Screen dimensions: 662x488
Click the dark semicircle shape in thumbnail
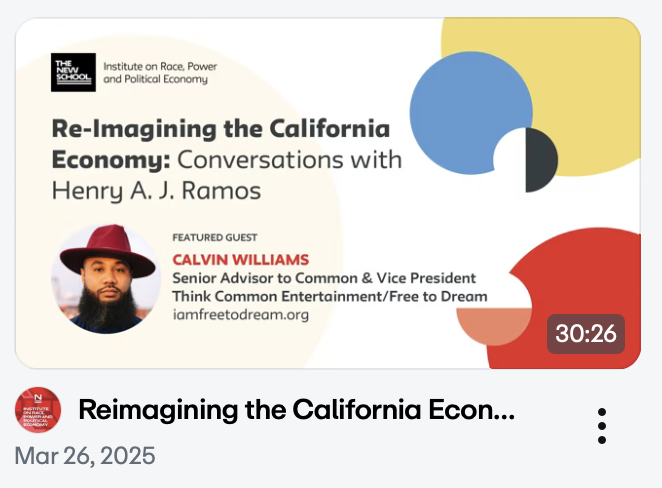click(x=541, y=160)
